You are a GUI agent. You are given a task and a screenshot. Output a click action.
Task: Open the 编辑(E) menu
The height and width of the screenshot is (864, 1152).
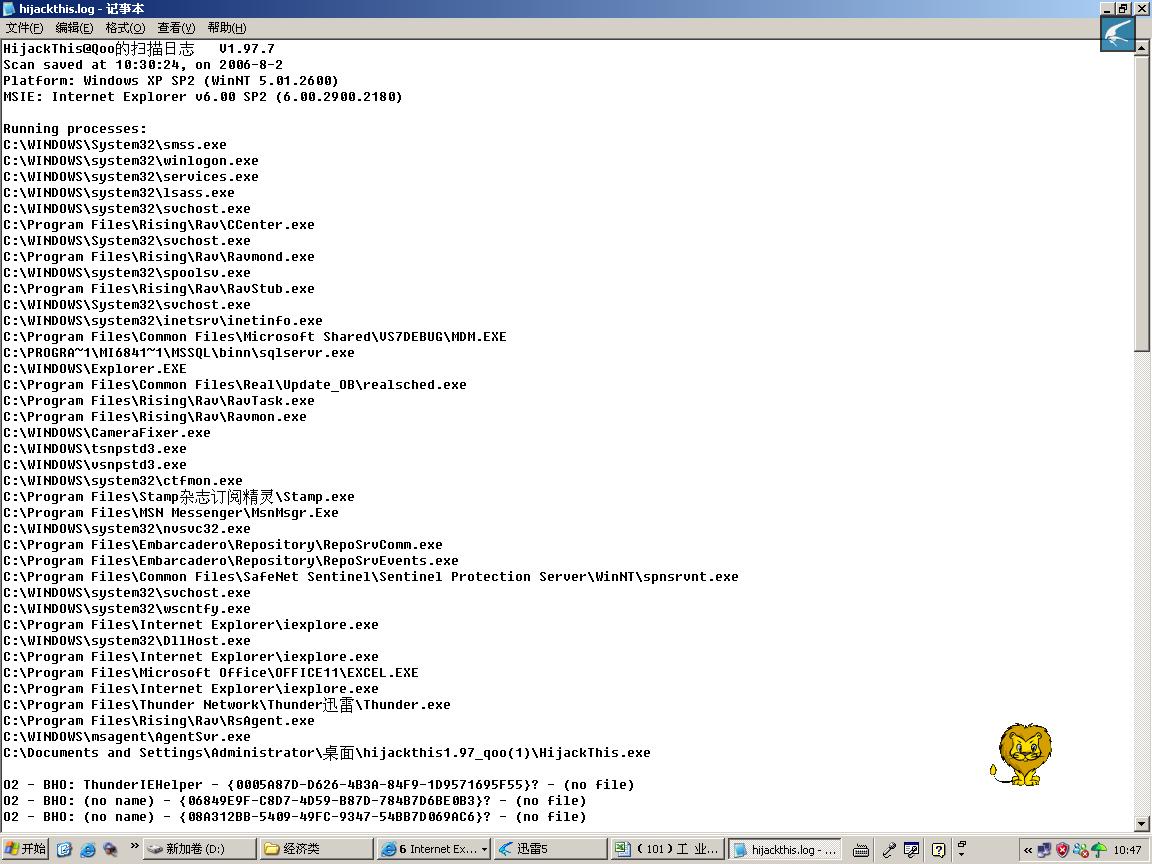click(x=74, y=28)
